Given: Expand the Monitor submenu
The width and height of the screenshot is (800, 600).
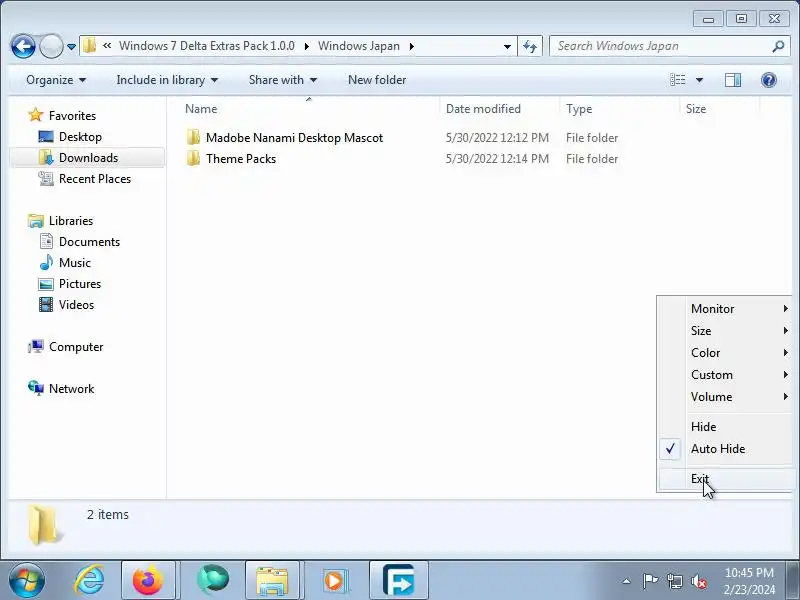Looking at the screenshot, I should (x=726, y=309).
